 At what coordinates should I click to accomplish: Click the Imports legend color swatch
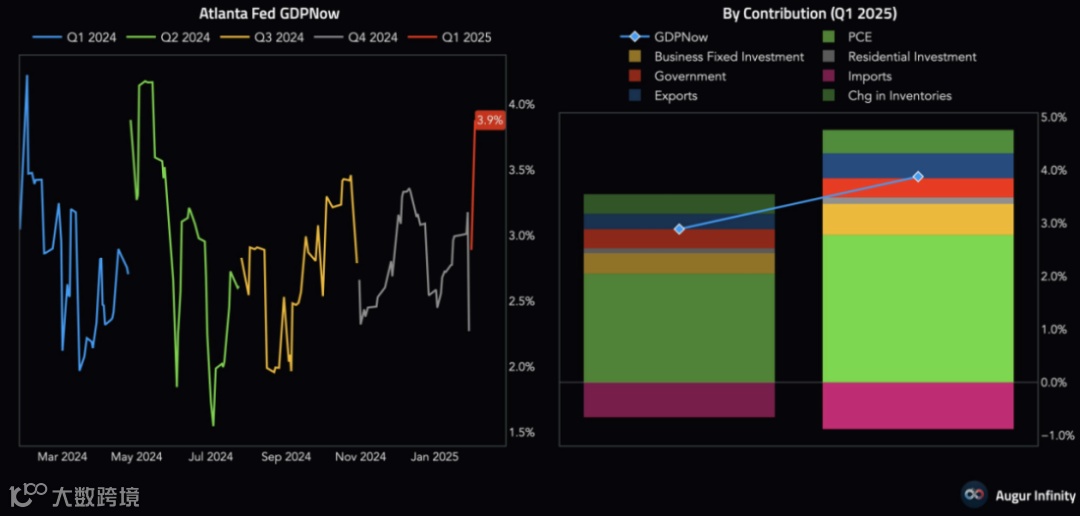829,76
